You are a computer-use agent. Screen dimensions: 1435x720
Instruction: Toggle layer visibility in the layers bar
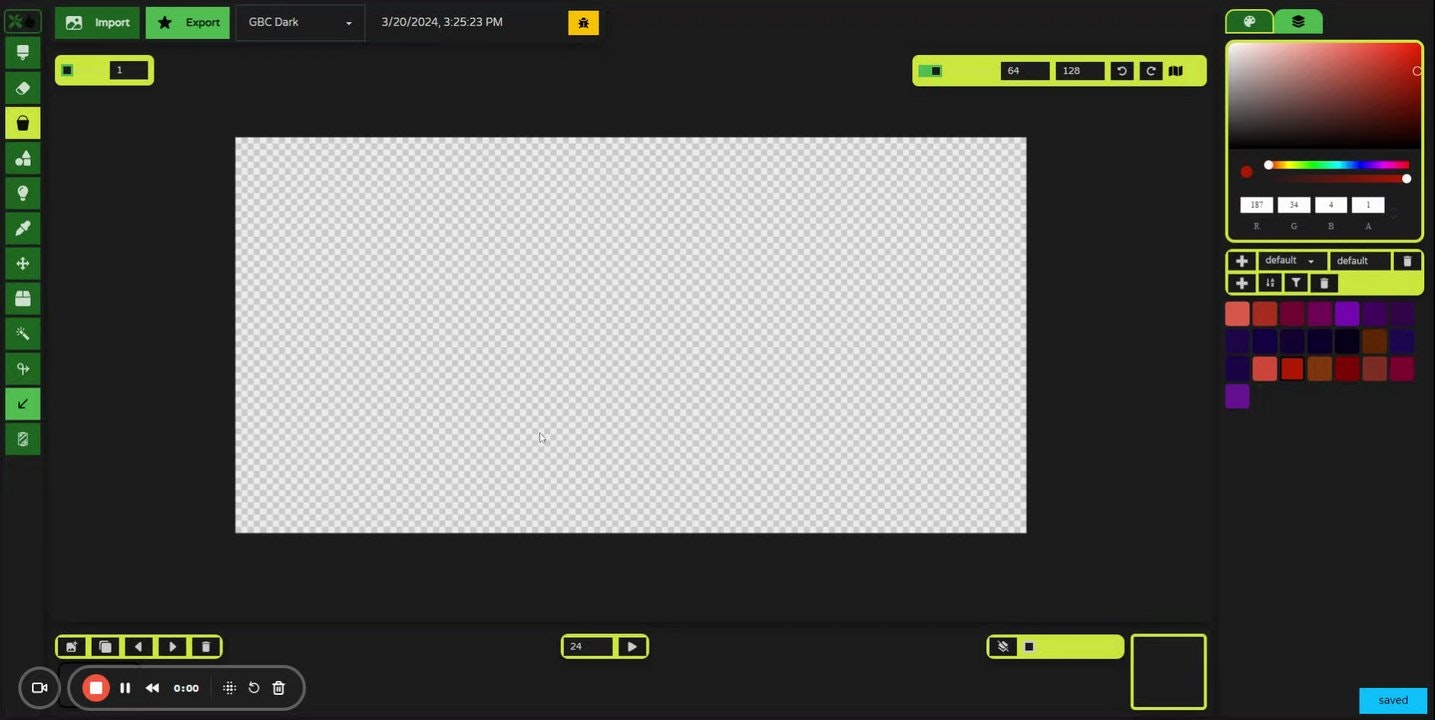pos(1002,646)
